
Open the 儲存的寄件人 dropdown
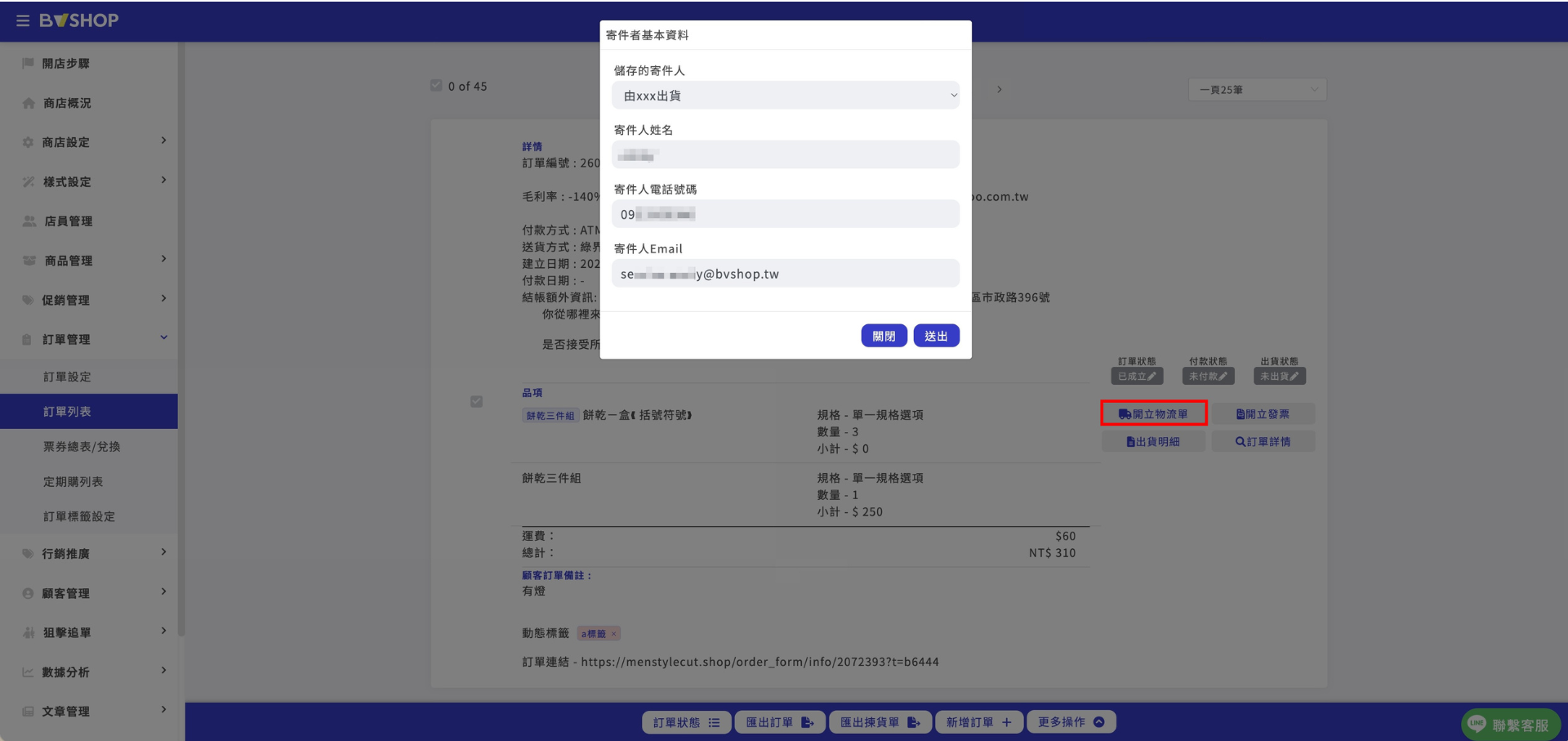click(786, 96)
